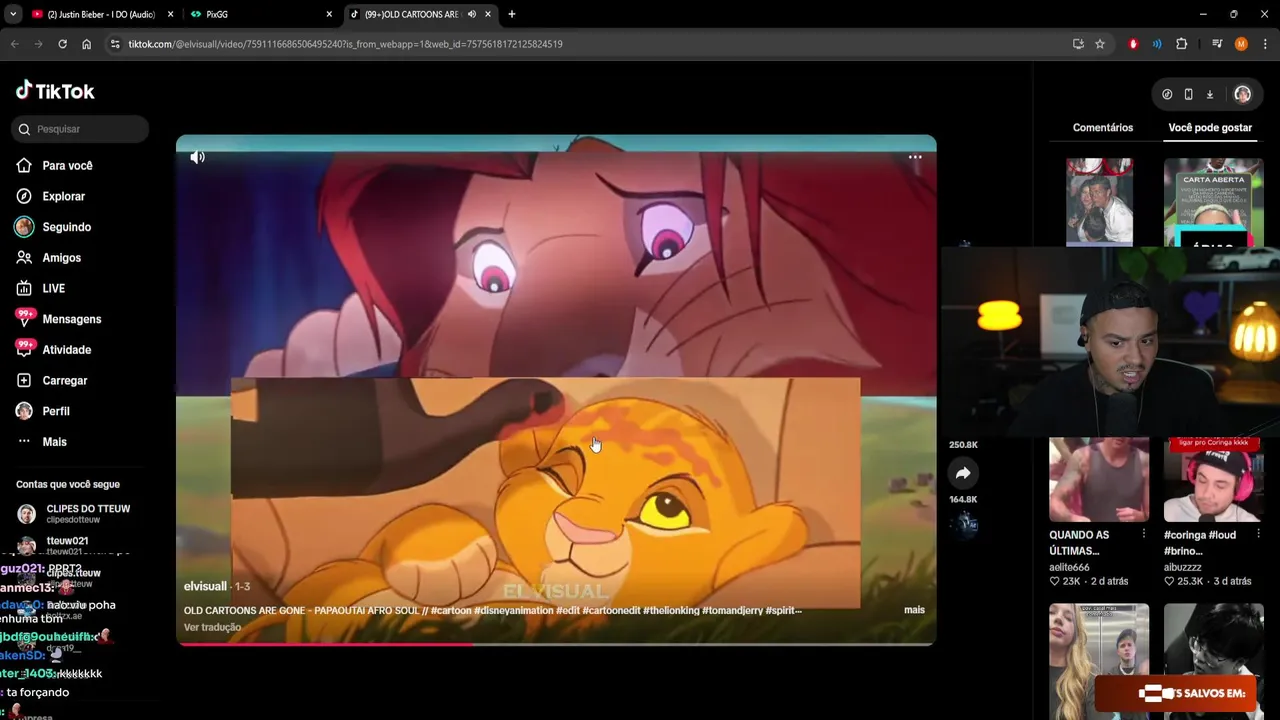The height and width of the screenshot is (720, 1280).
Task: Open the Chrome profile M avatar
Action: pos(1241,44)
